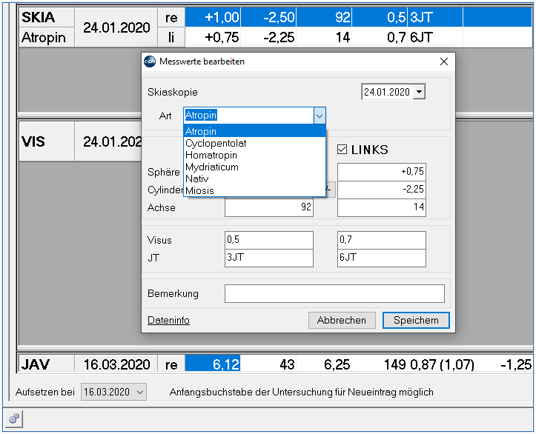
Task: Open the Dateninfo link
Action: pos(169,320)
